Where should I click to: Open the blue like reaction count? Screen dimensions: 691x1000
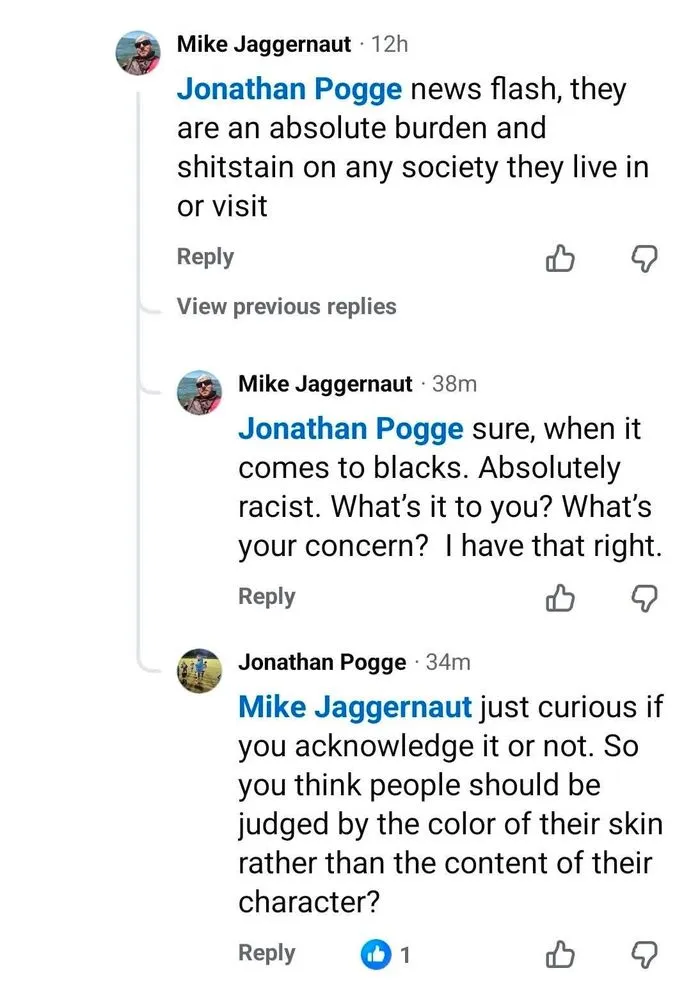385,955
